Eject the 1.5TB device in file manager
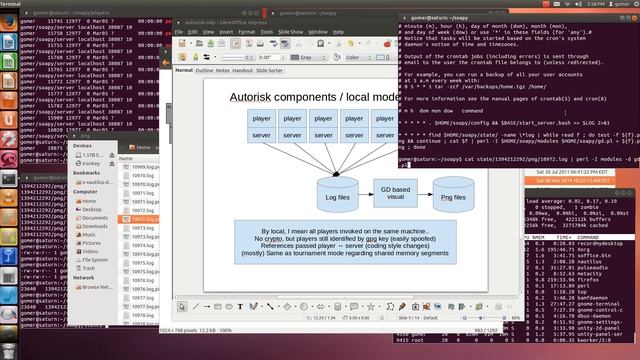The height and width of the screenshot is (360, 640). pyautogui.click(x=112, y=155)
